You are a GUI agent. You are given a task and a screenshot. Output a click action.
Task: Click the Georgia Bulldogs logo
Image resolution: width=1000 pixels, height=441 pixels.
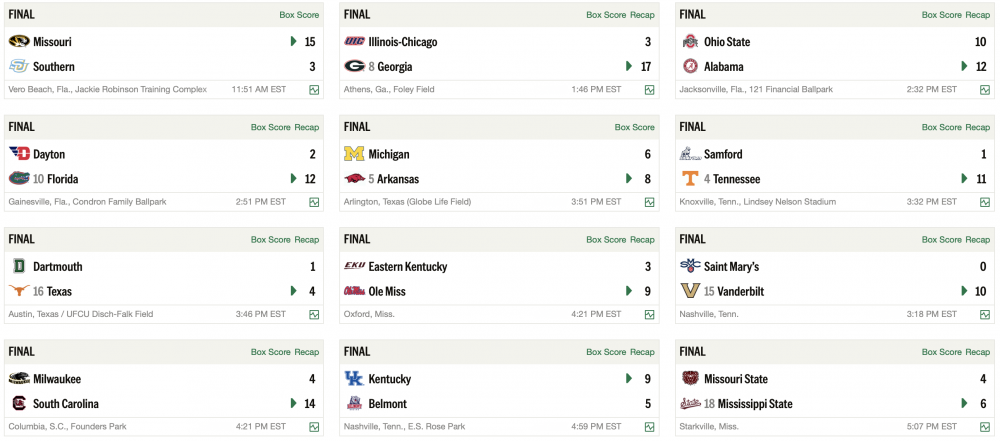tap(354, 67)
